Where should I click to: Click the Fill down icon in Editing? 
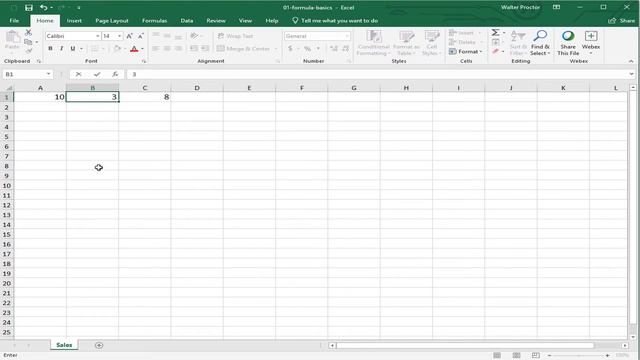point(496,42)
